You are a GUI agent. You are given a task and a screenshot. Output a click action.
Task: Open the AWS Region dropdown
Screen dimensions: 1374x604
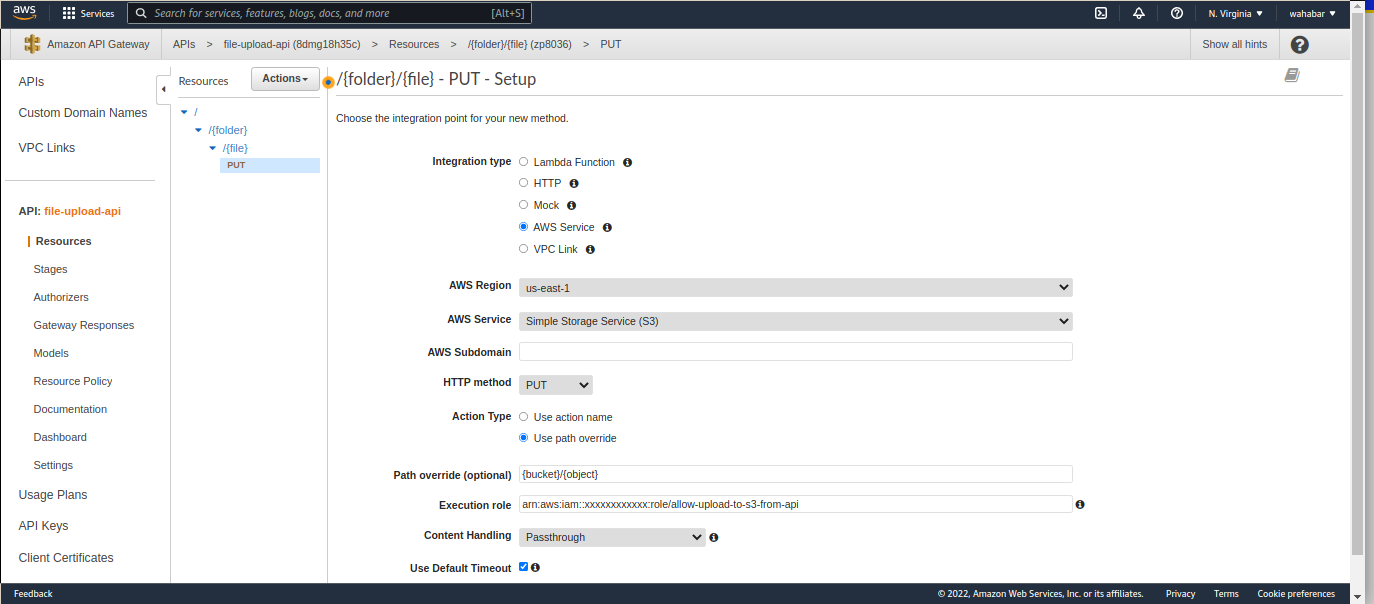[x=795, y=288]
